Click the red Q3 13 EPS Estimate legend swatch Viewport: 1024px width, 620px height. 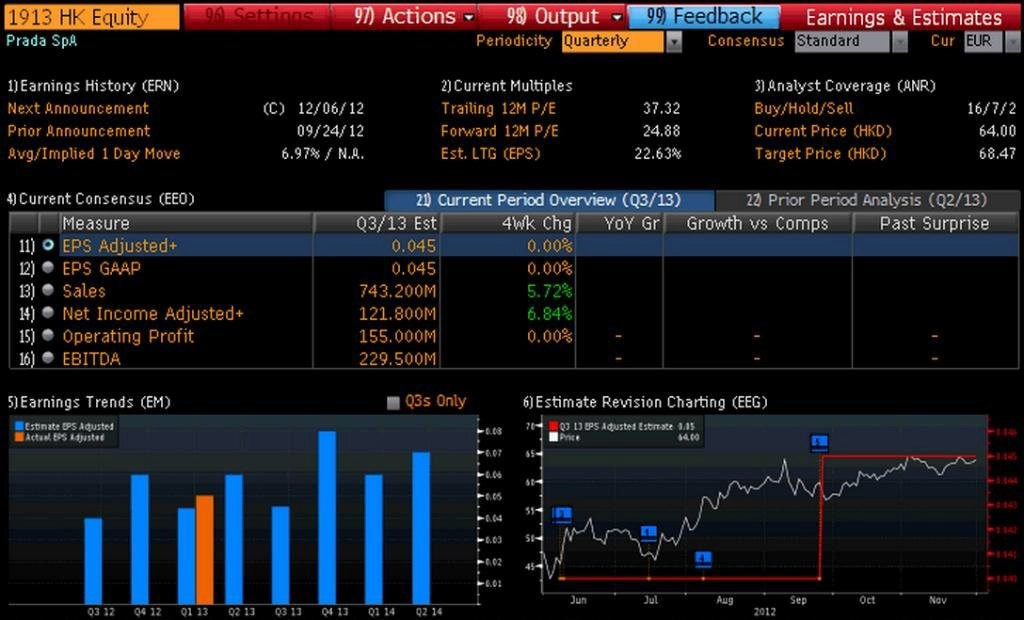tap(554, 427)
